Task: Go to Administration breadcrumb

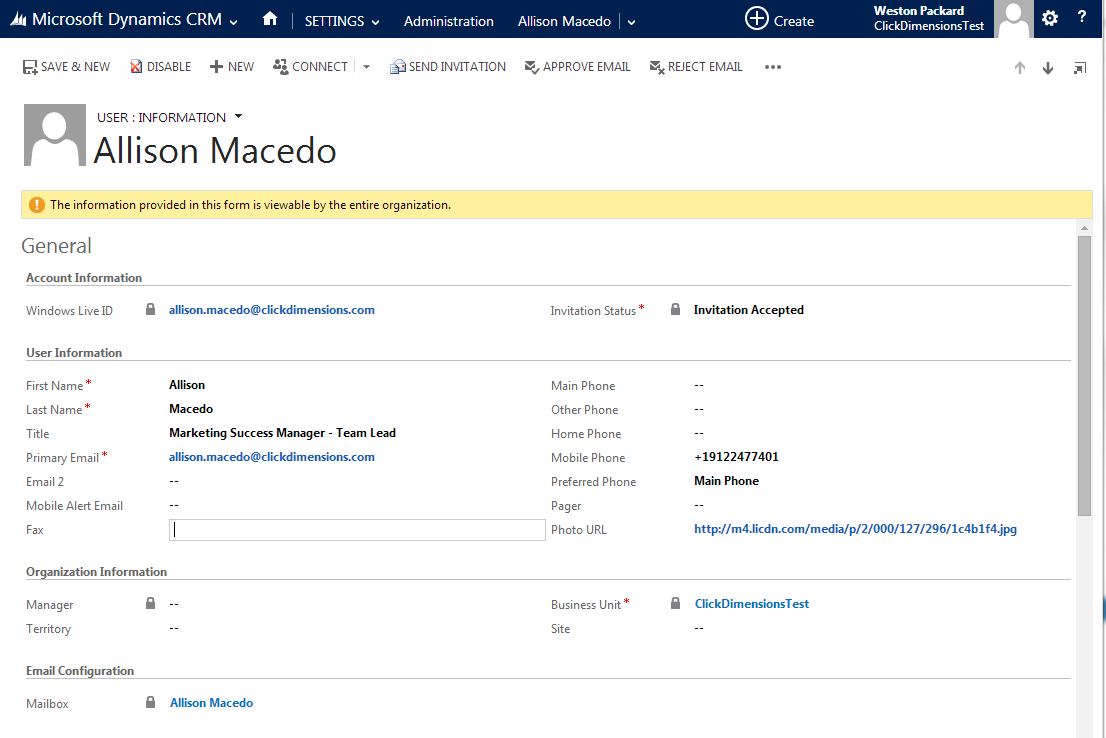Action: click(x=448, y=21)
